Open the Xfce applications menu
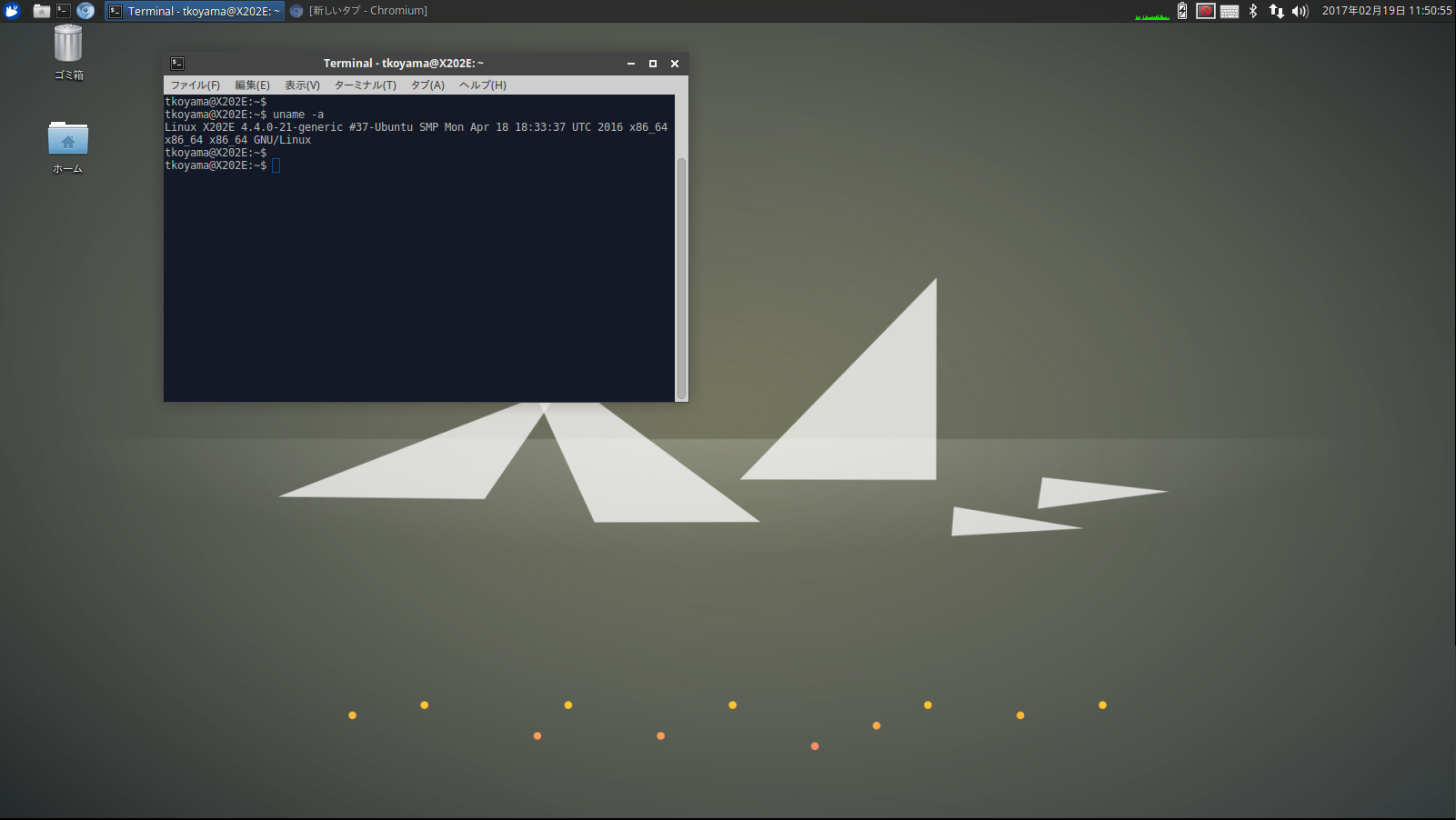 pyautogui.click(x=12, y=11)
